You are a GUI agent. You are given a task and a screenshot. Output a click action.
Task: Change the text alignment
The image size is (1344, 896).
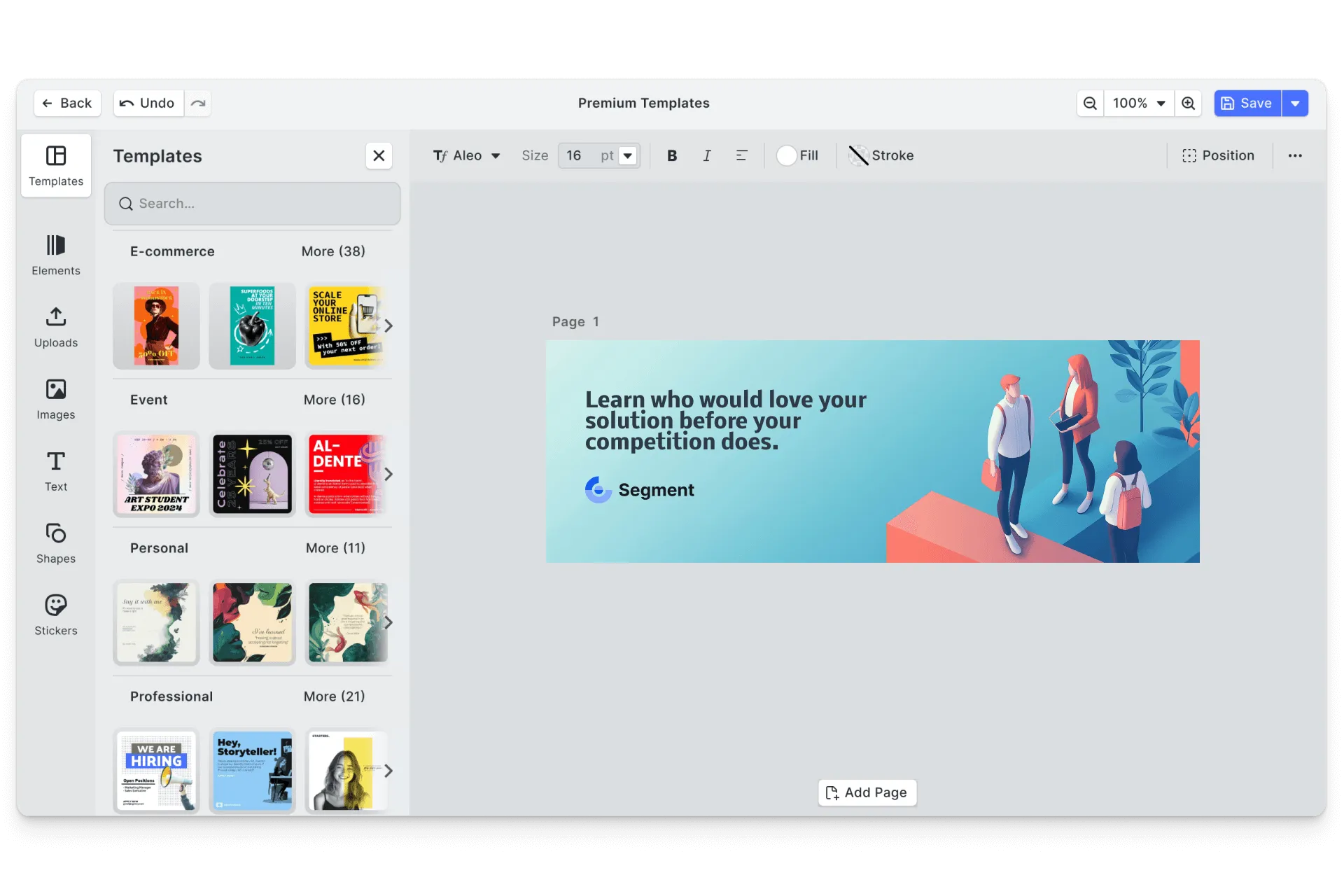coord(742,155)
